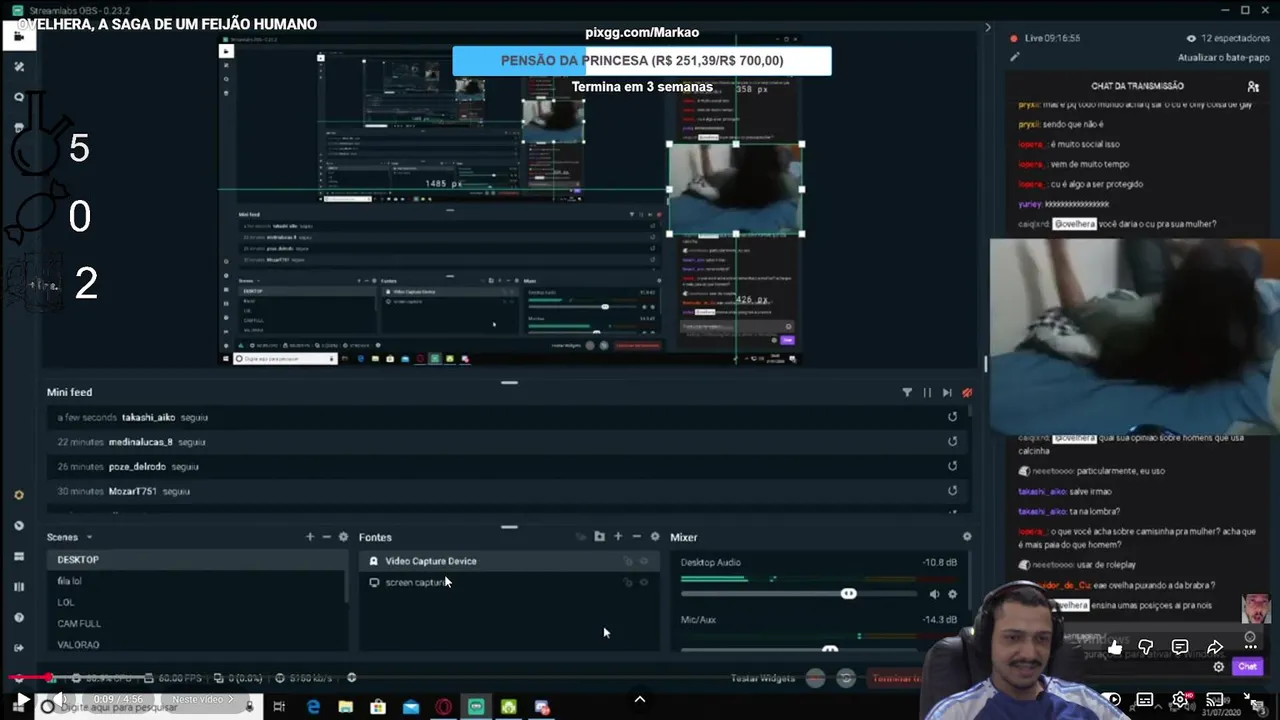Open the Mini feed filter menu

pos(907,393)
